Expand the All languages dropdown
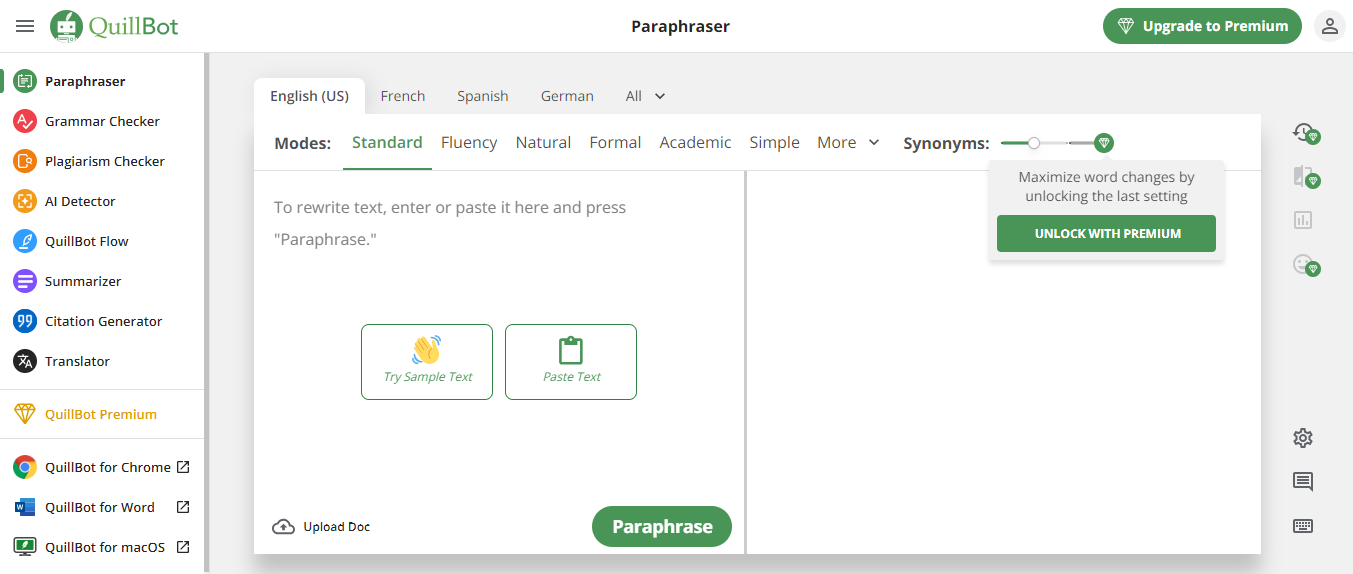Viewport: 1353px width, 574px height. click(x=645, y=96)
